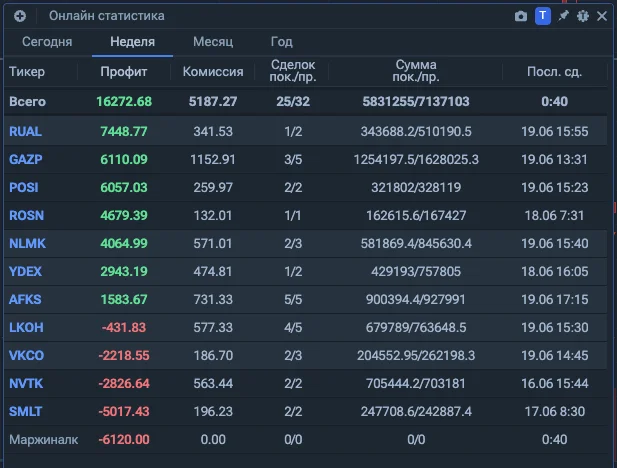Viewport: 617px width, 468px height.
Task: Switch to the Сегодня tab
Action: coord(47,42)
